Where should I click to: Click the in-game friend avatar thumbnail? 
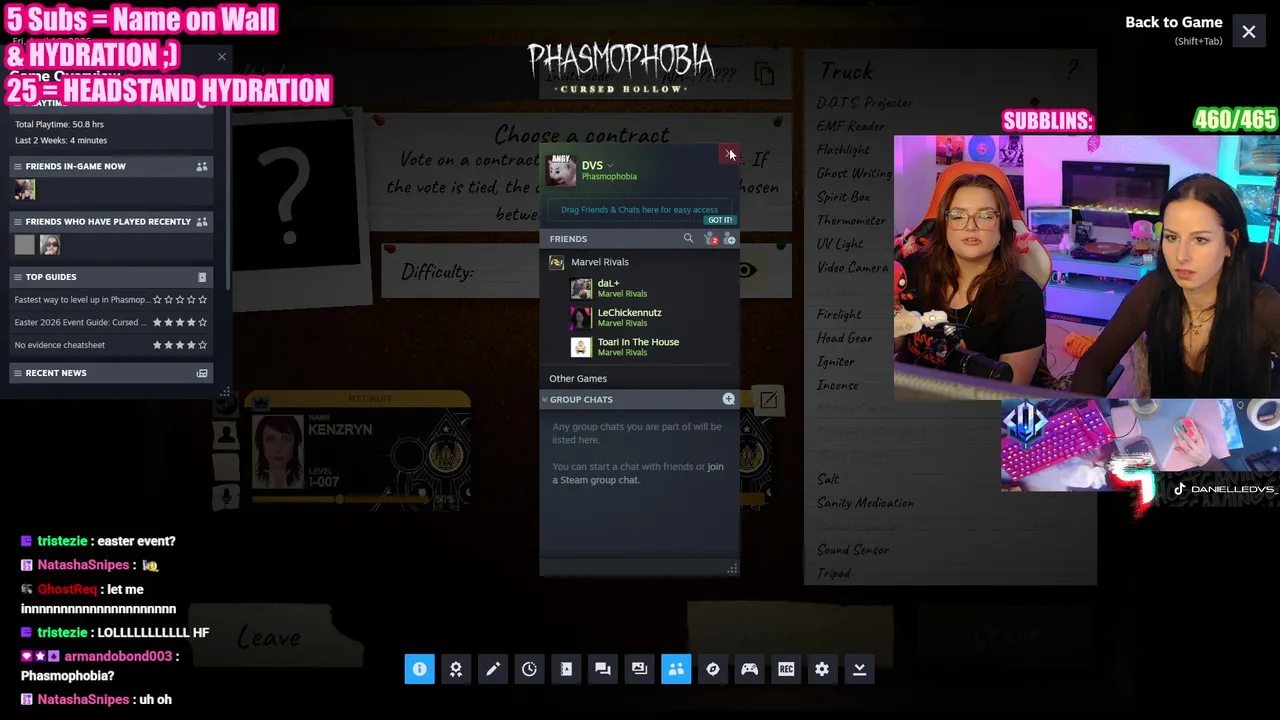click(25, 188)
